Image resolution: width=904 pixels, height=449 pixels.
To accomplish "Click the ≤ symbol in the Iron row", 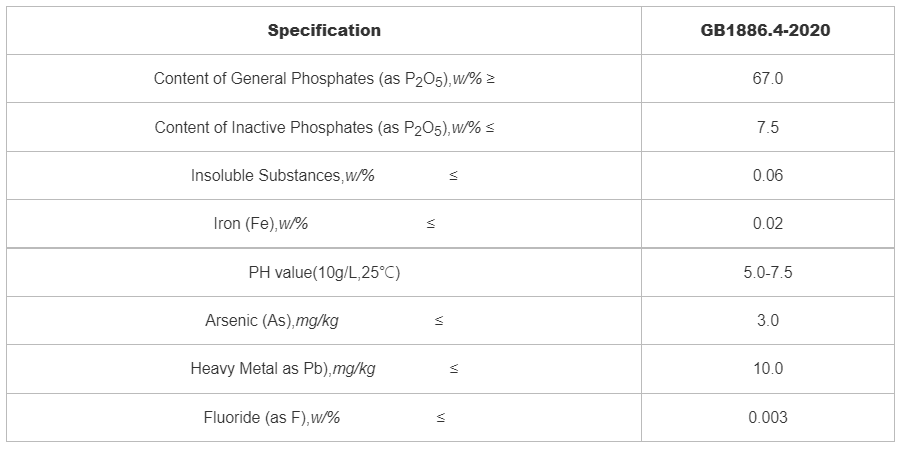I will 431,224.
